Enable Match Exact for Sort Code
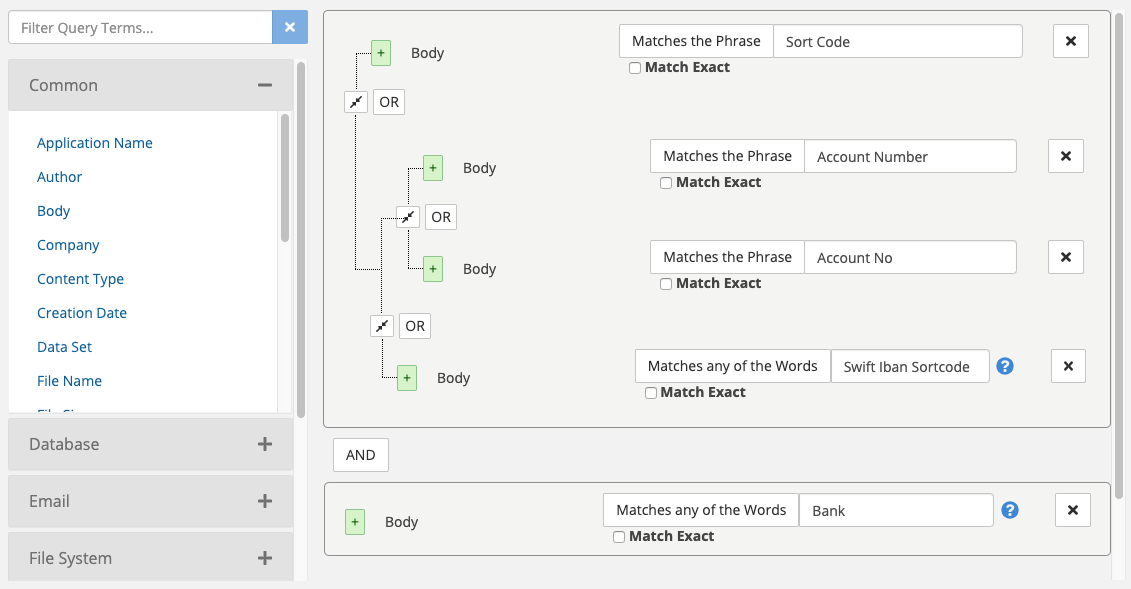The image size is (1131, 589). click(635, 68)
